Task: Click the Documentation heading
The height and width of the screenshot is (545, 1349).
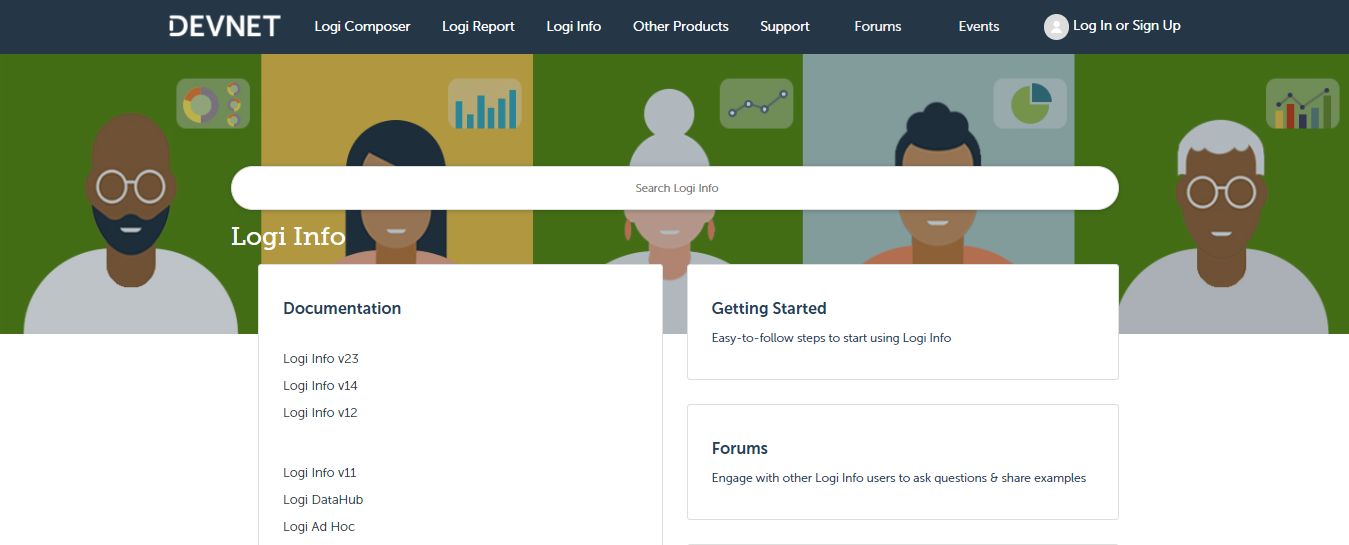Action: coord(342,308)
